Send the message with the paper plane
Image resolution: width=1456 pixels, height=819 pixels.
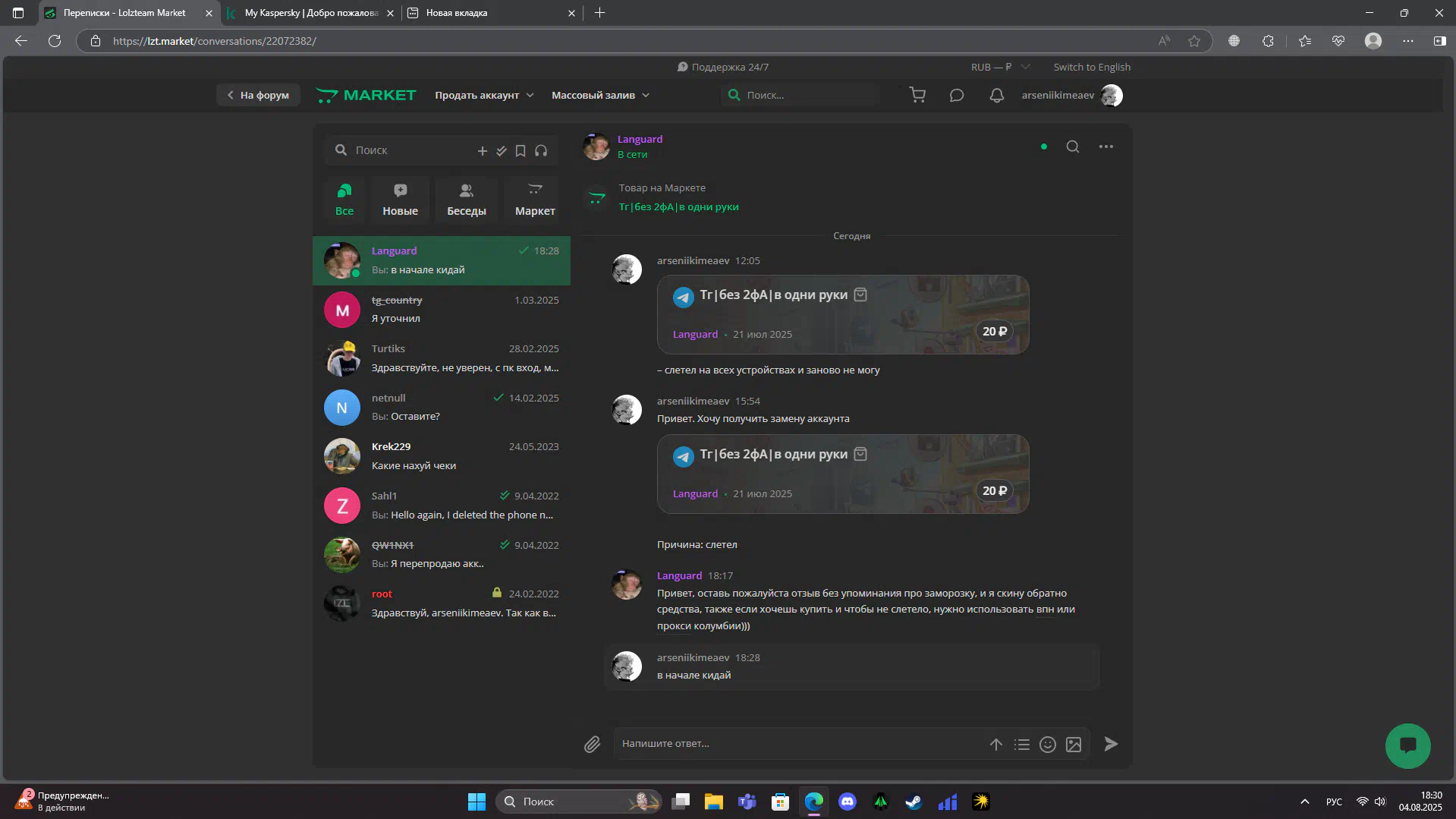[x=1111, y=744]
